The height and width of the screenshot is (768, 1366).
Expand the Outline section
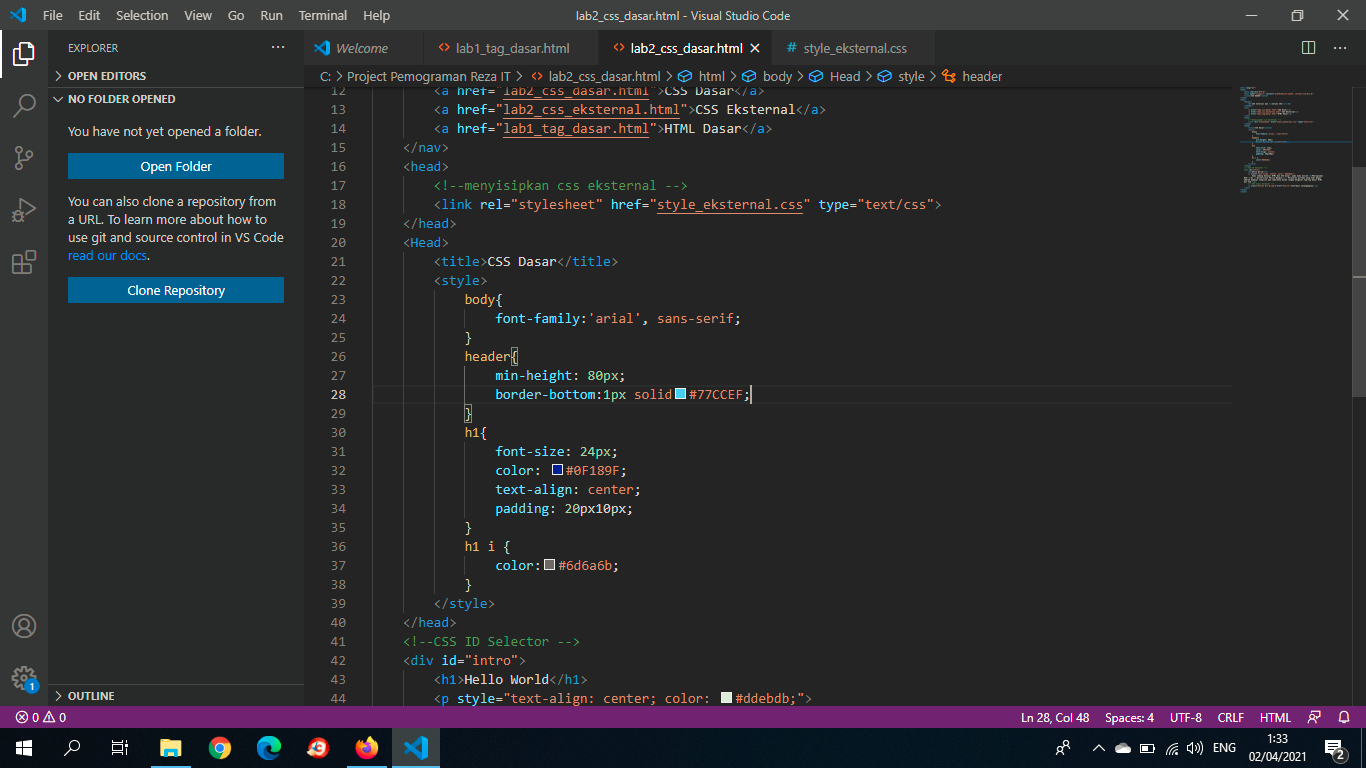coord(90,696)
